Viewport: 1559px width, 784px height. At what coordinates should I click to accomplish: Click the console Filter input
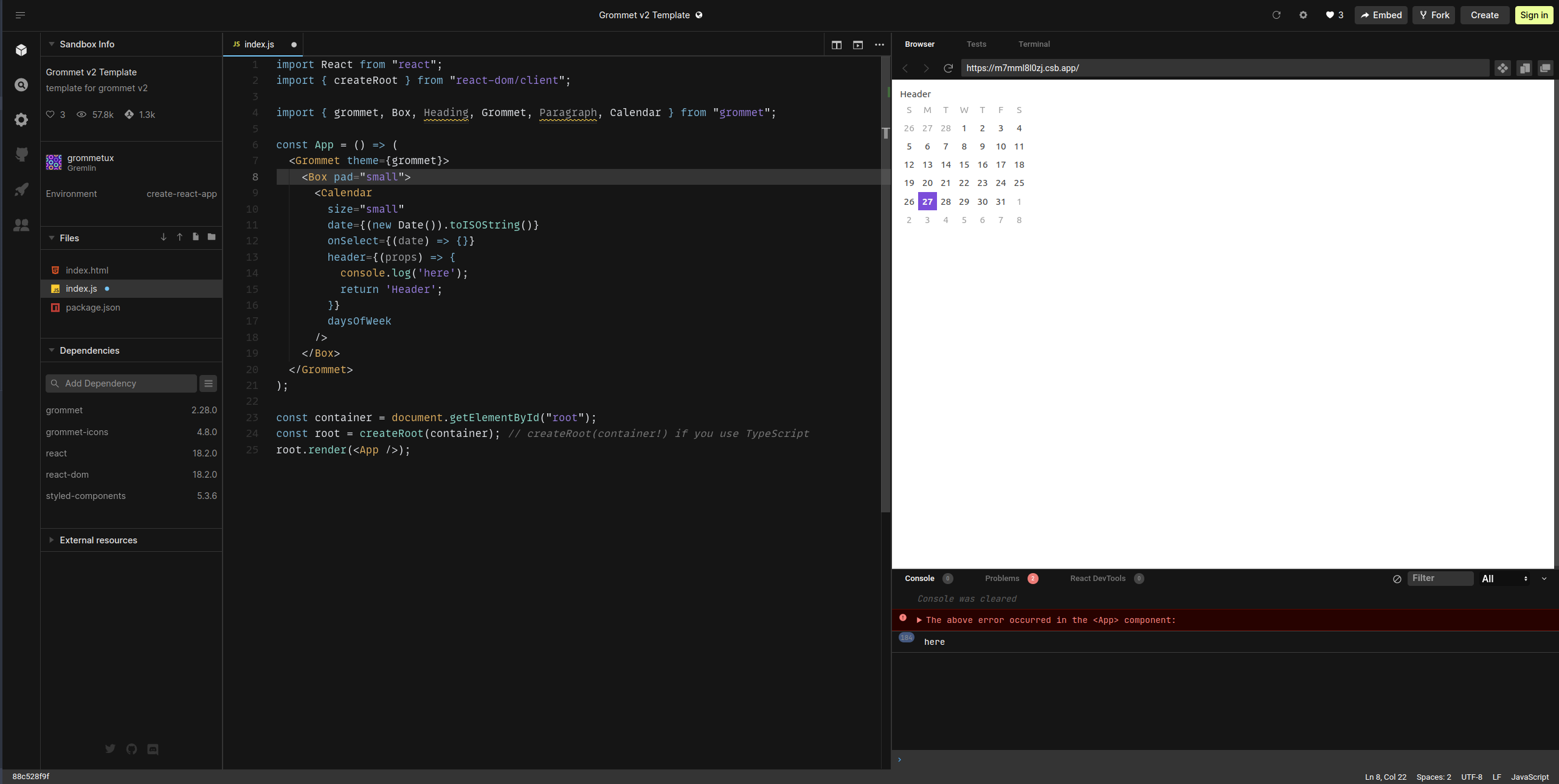[1439, 579]
